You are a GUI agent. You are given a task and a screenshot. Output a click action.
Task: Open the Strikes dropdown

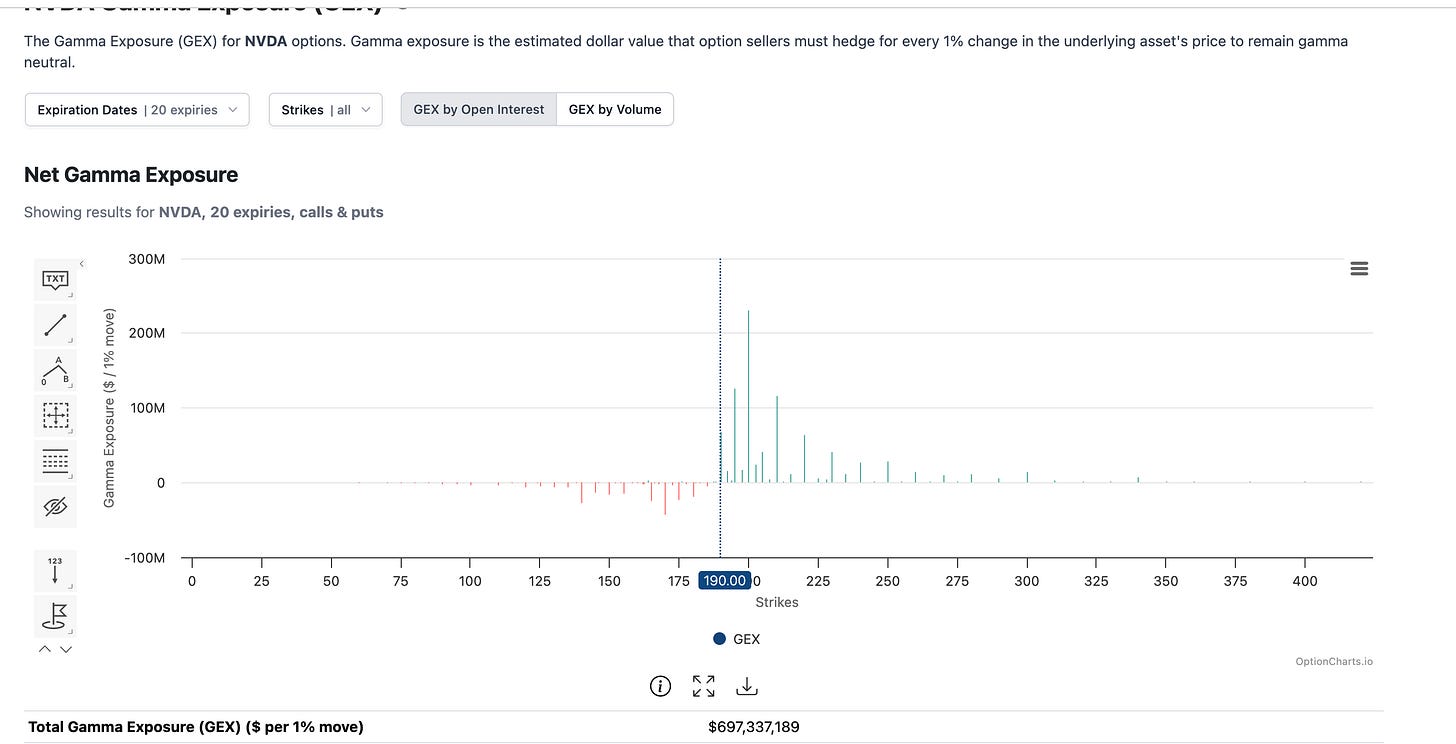326,110
